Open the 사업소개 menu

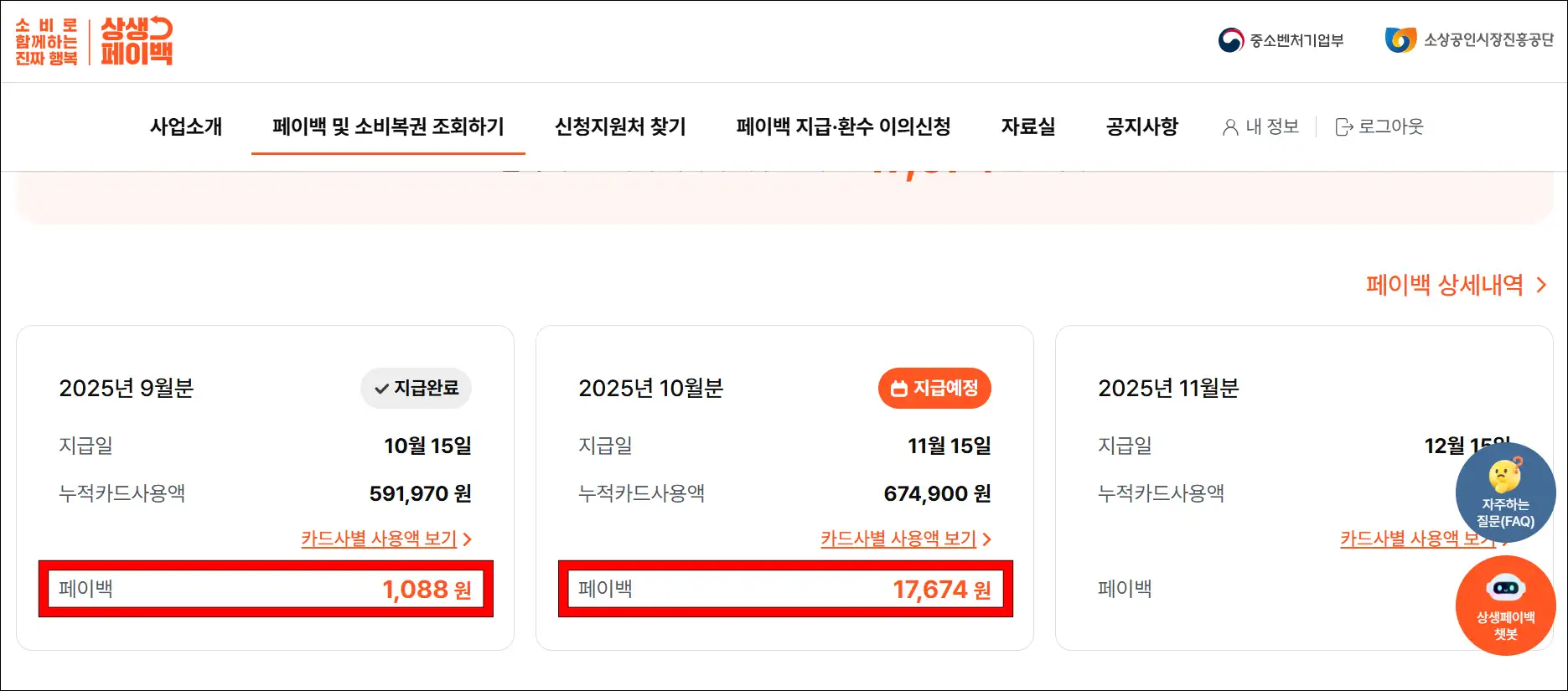(x=186, y=126)
